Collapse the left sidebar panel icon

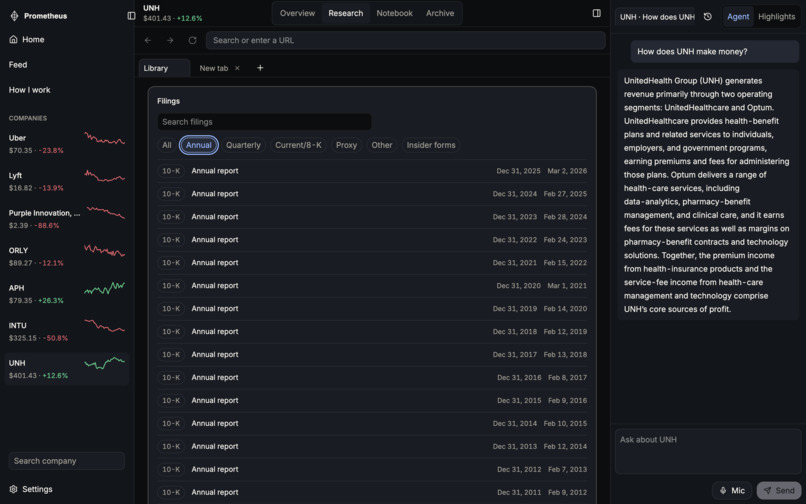click(x=132, y=16)
